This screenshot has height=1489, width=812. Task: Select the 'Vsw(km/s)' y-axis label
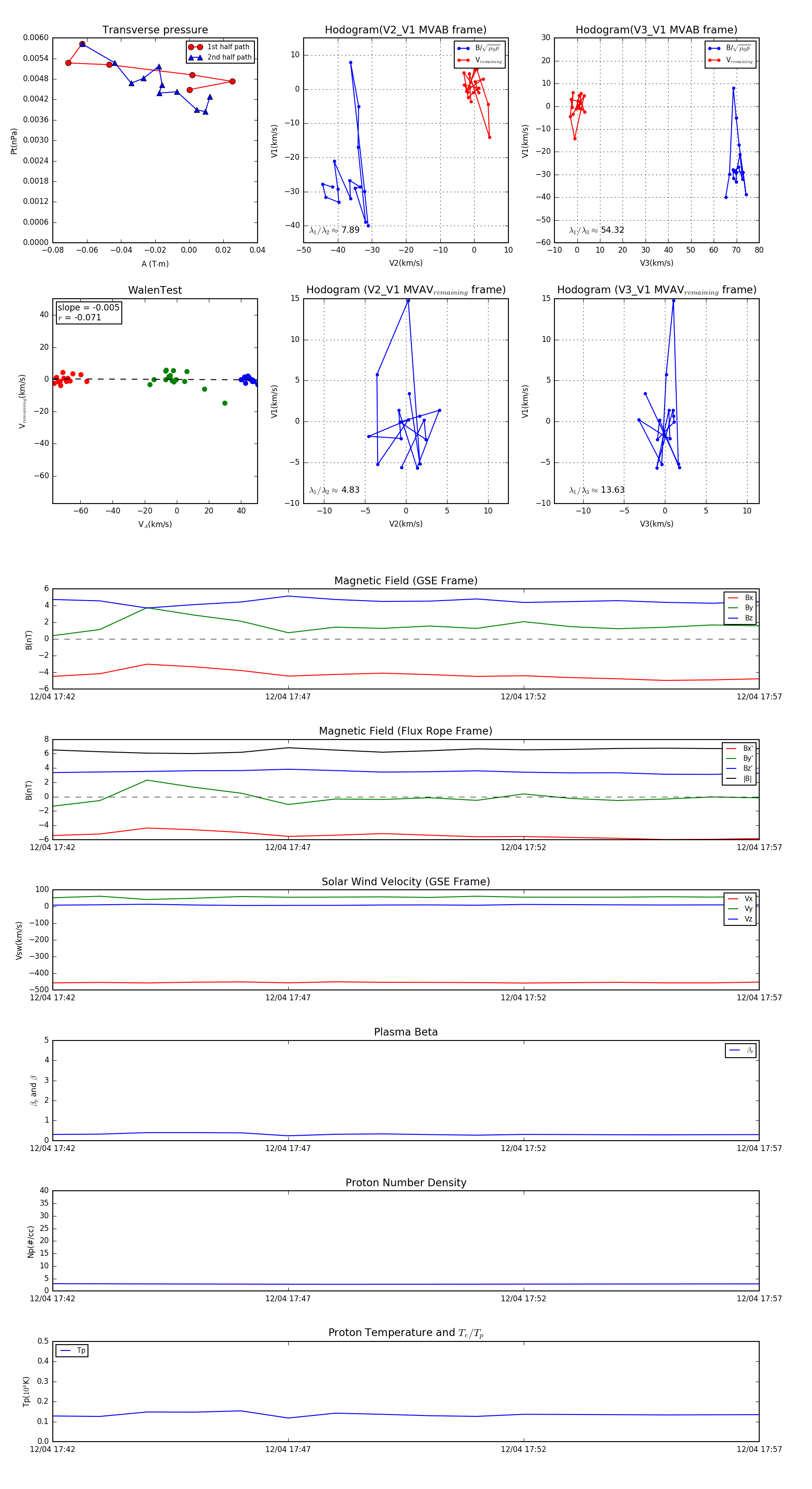coord(19,940)
